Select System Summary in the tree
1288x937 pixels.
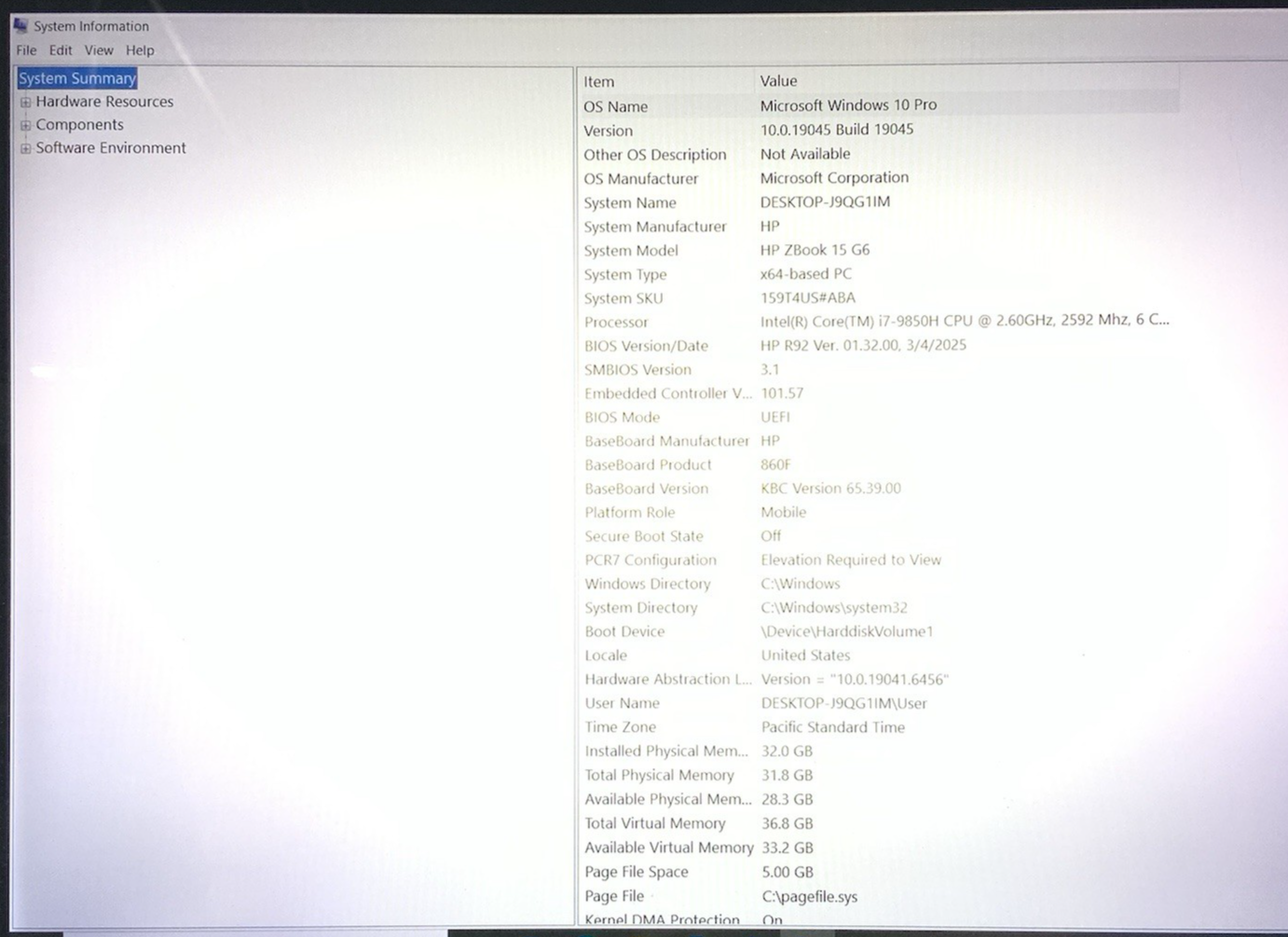(77, 78)
